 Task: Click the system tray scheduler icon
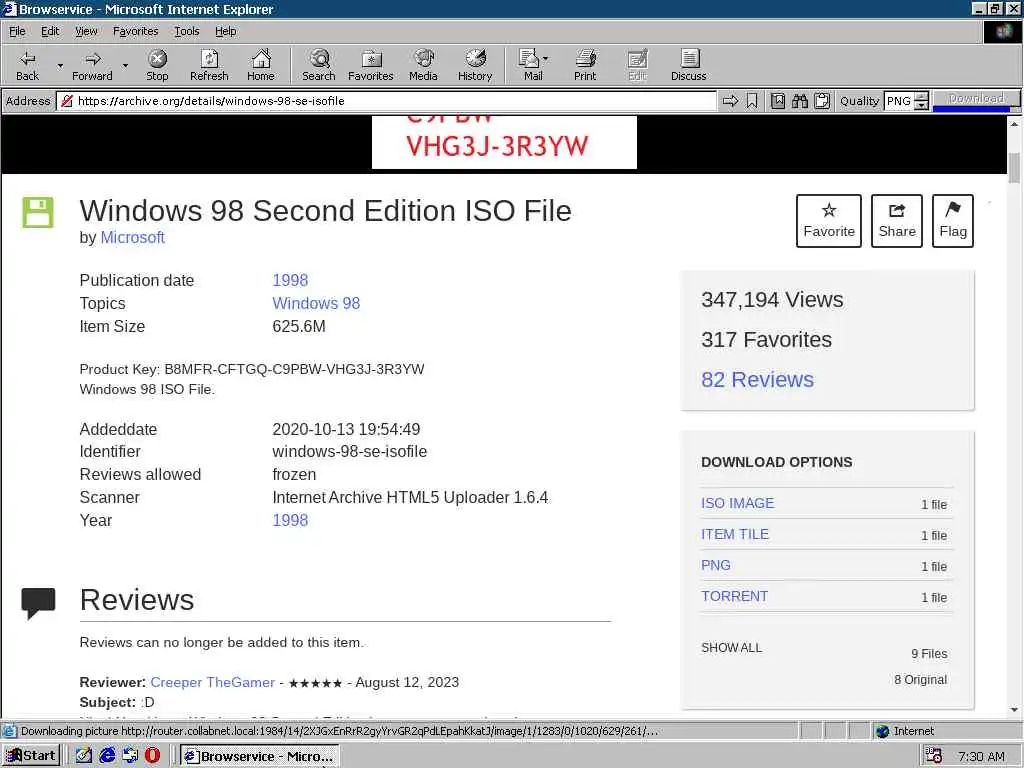click(x=934, y=756)
